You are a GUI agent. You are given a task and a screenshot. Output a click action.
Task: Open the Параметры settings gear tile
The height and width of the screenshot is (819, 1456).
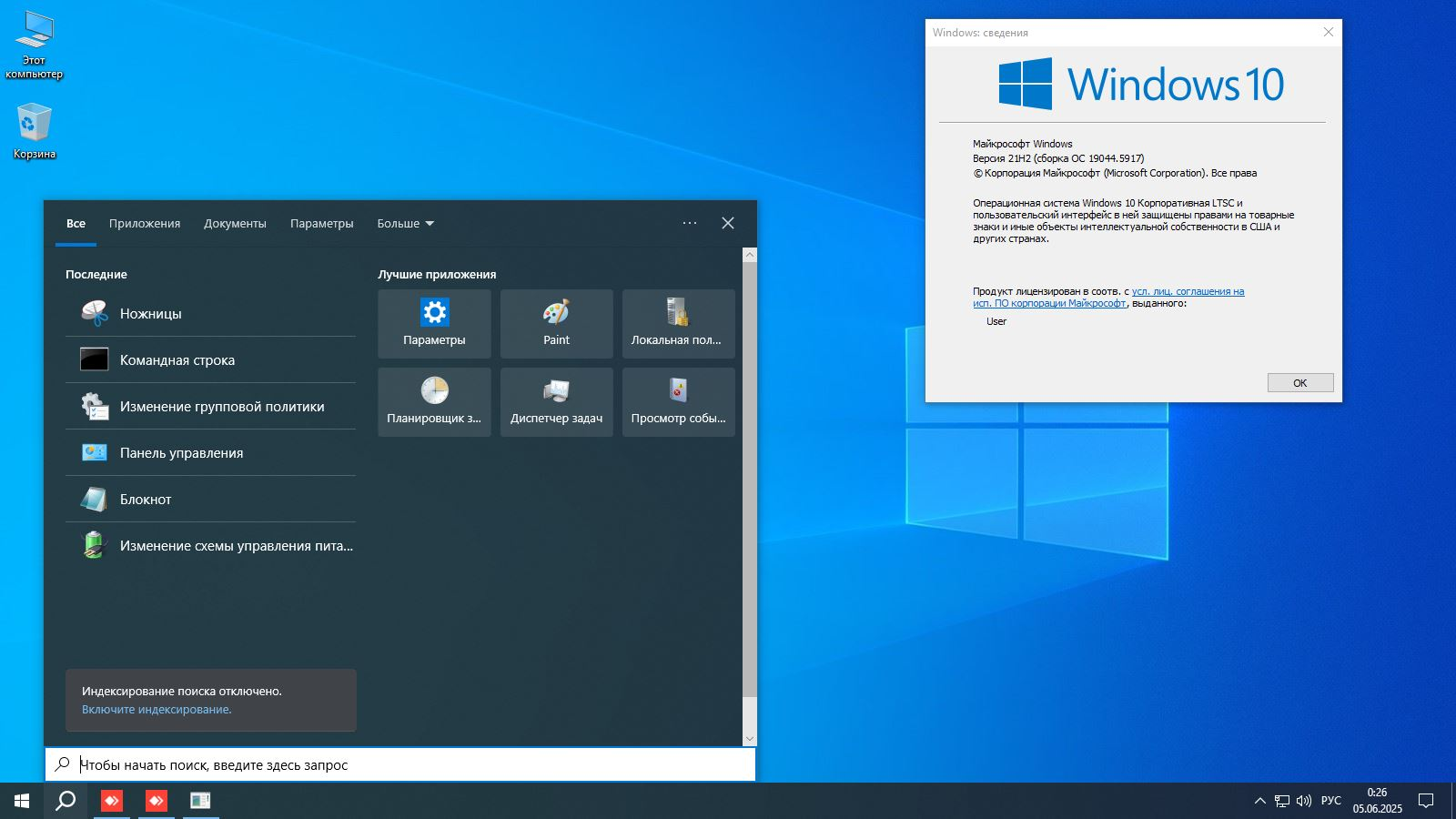click(x=434, y=323)
